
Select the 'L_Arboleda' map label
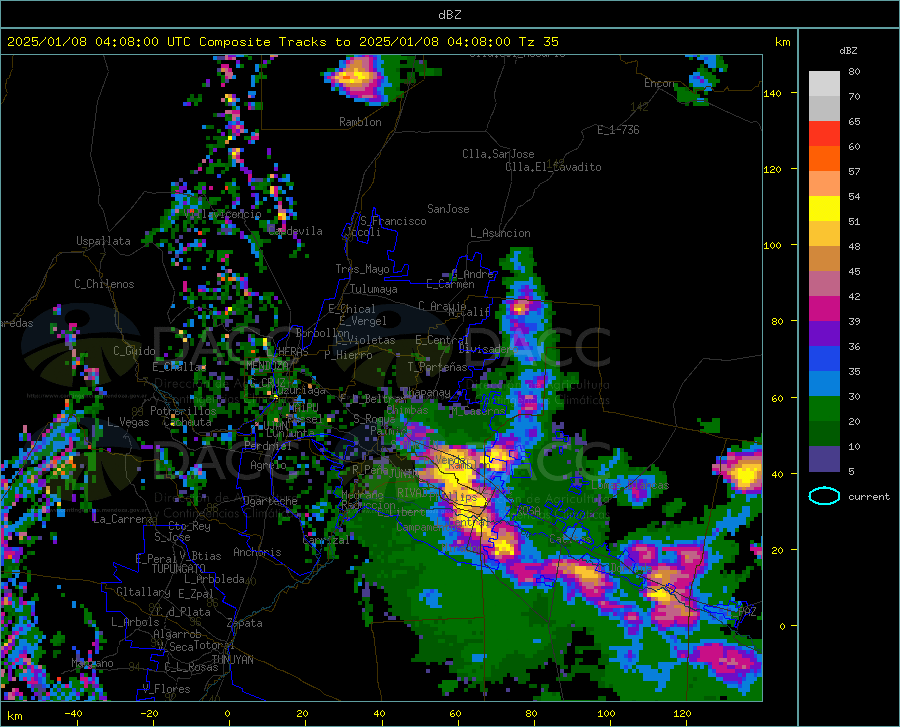pyautogui.click(x=214, y=579)
